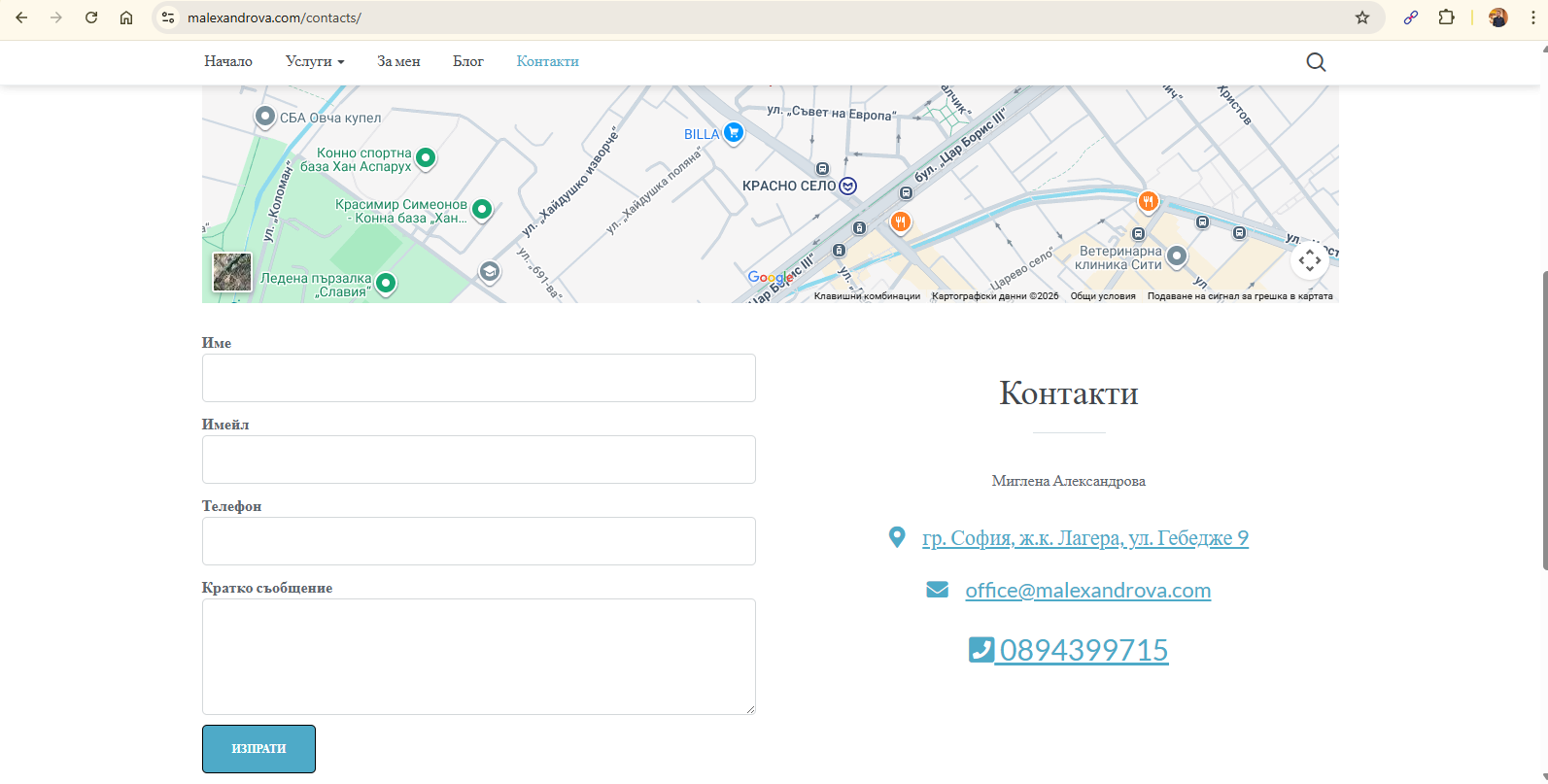Toggle the map fullscreen view button
This screenshot has height=784, width=1548.
(x=1309, y=260)
